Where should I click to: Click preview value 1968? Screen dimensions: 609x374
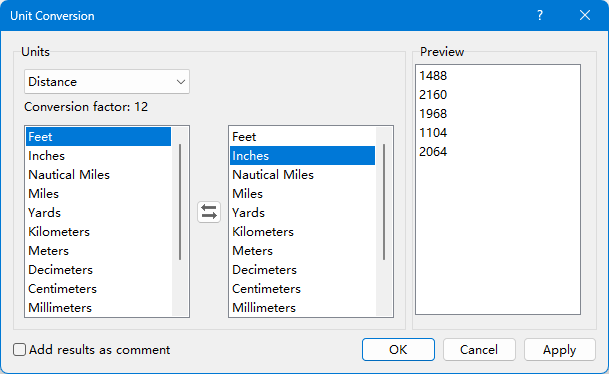coord(433,114)
